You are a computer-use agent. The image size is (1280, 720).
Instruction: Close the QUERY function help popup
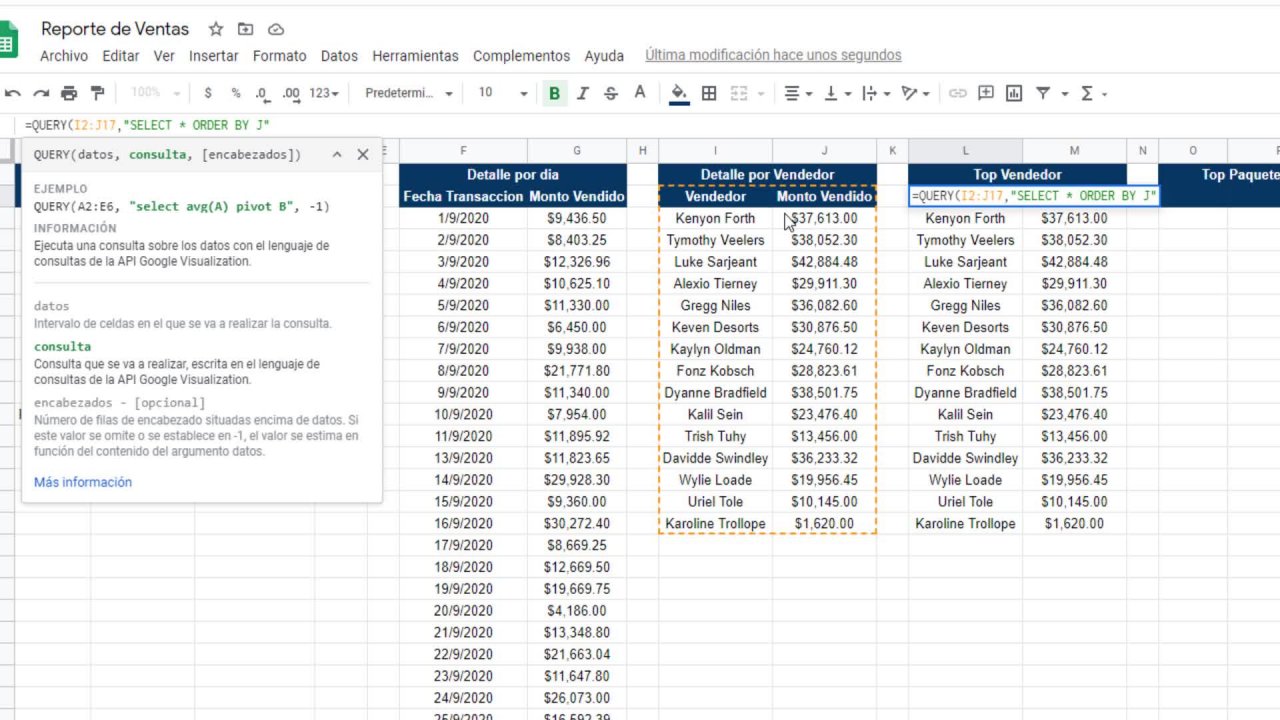363,154
